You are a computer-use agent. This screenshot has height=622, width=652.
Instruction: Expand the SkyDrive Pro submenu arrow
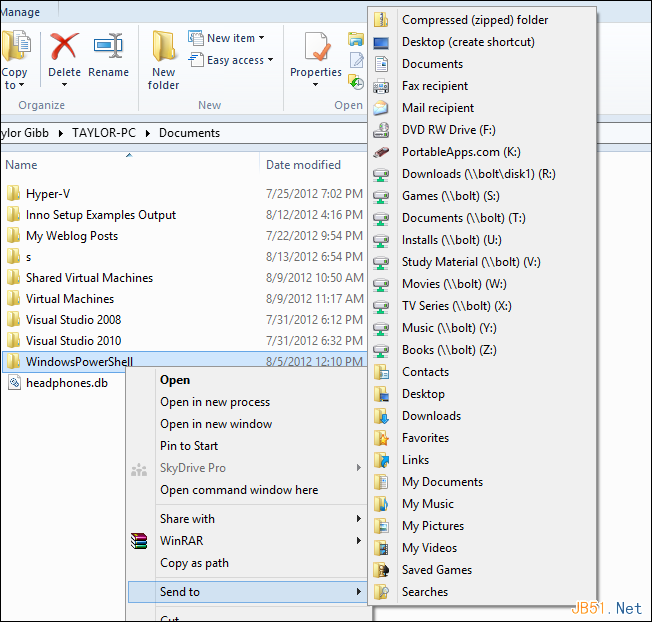[x=358, y=468]
